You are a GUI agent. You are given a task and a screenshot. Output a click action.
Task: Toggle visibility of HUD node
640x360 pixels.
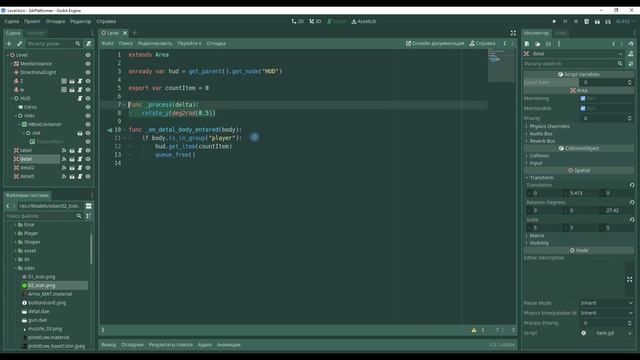pos(88,98)
